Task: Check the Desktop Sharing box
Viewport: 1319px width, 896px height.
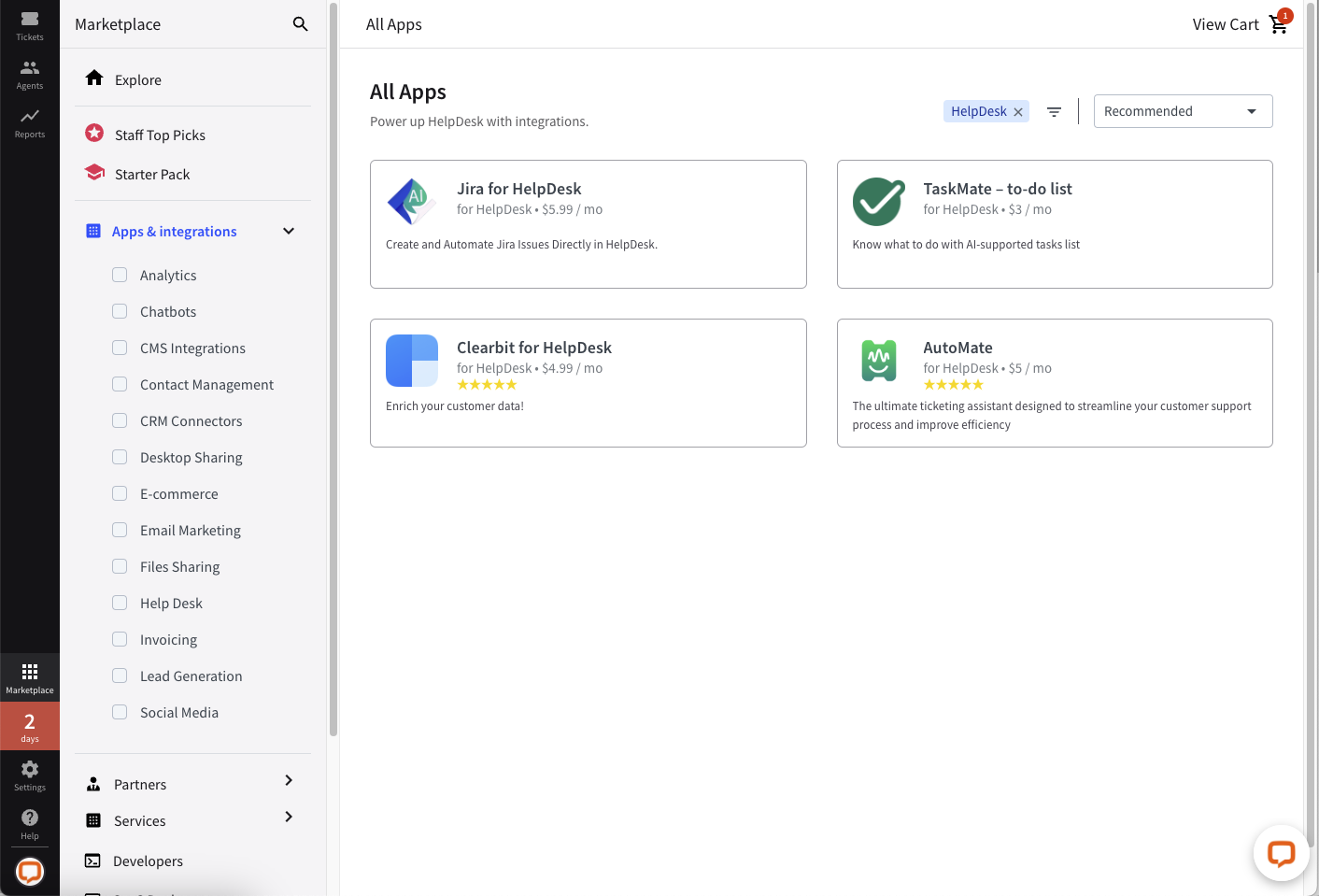Action: pyautogui.click(x=120, y=457)
